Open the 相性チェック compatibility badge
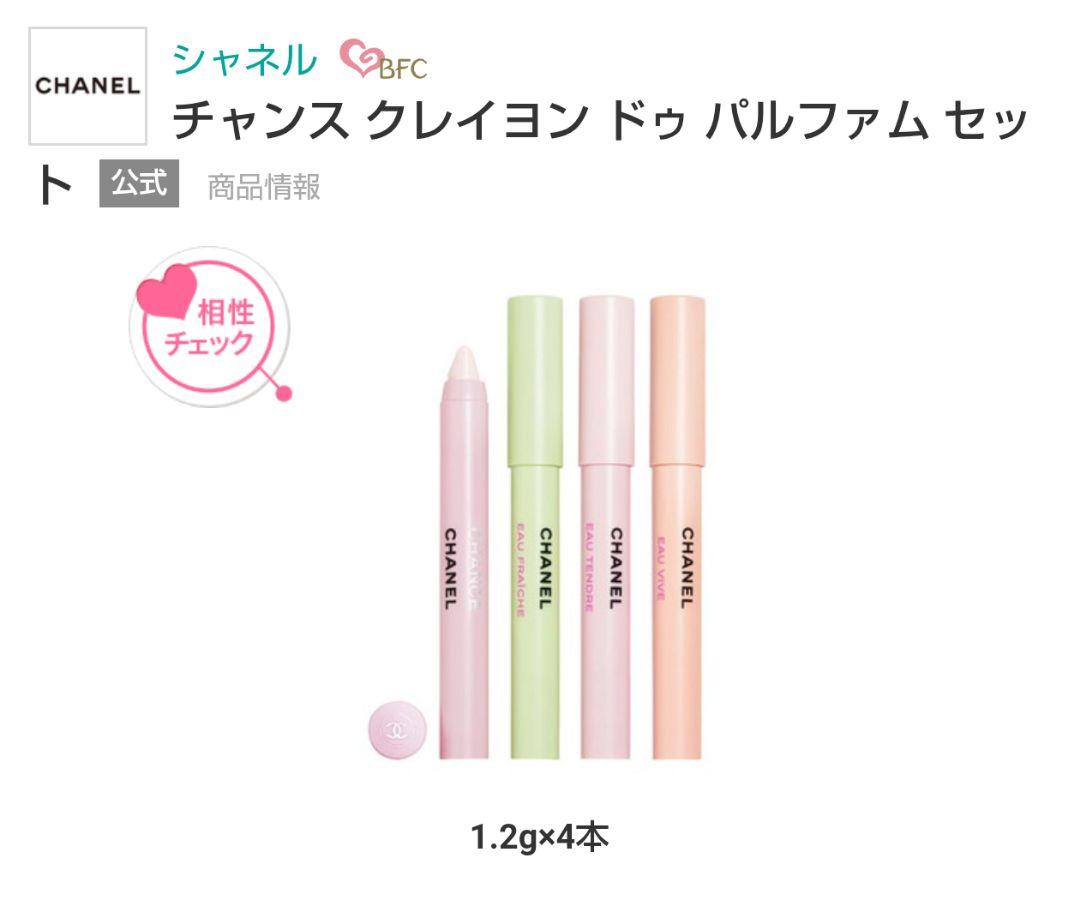 click(x=209, y=327)
